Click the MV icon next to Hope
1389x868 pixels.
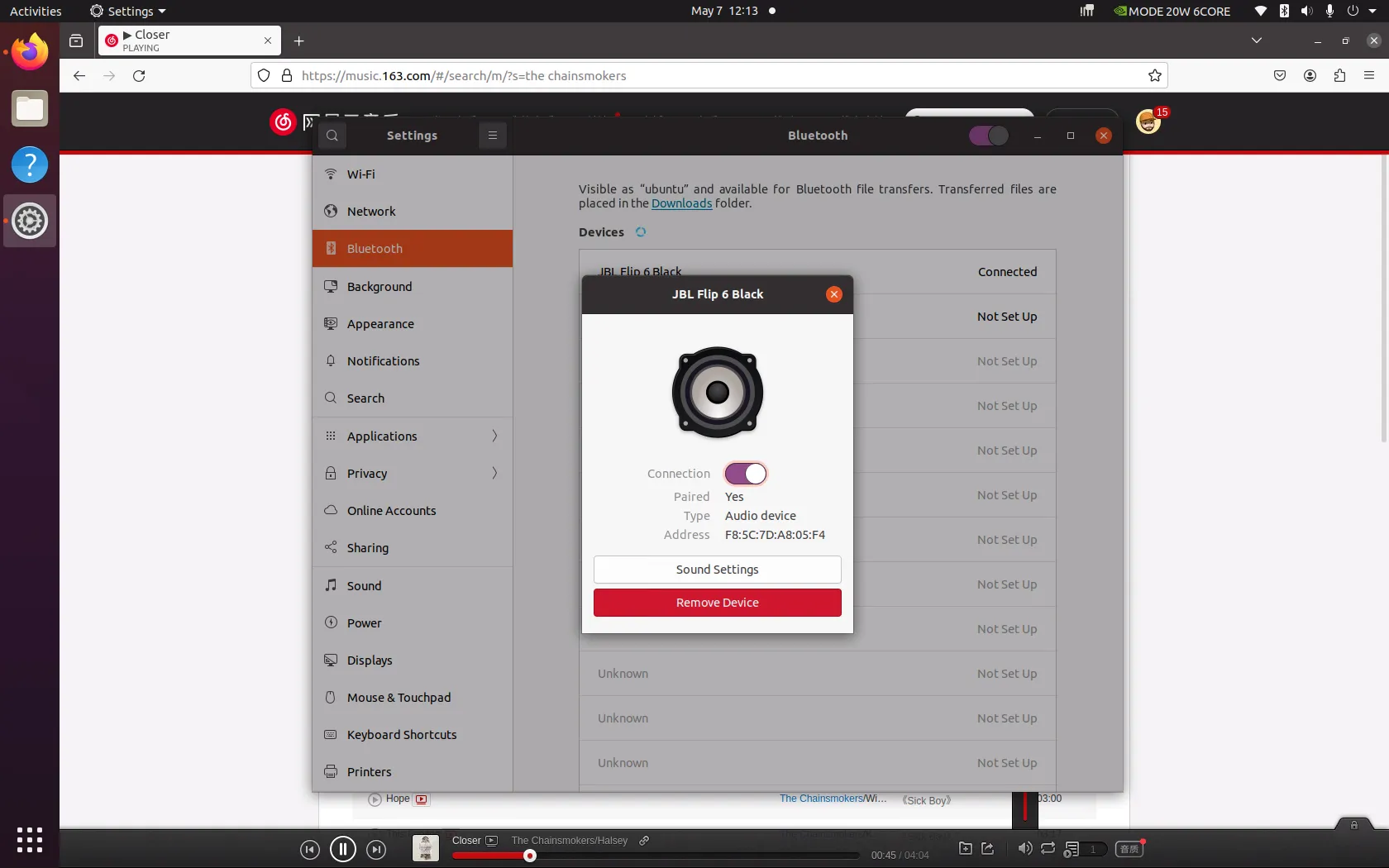tap(422, 799)
